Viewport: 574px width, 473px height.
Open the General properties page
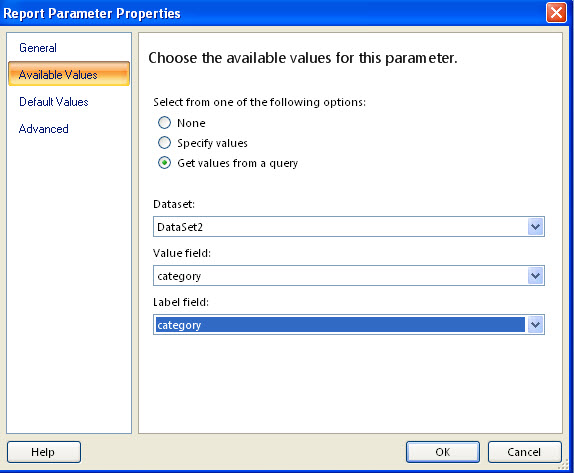(38, 48)
